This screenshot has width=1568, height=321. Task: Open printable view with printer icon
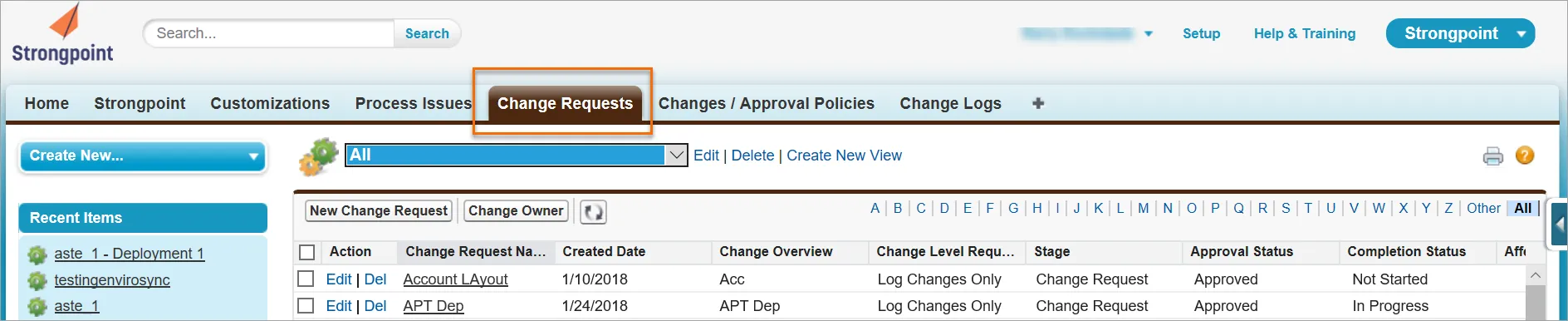coord(1493,156)
